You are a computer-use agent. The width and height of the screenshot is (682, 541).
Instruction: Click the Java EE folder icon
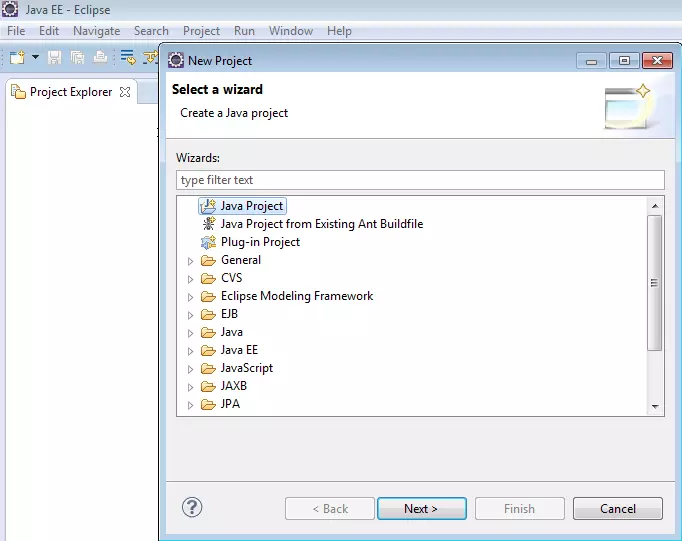click(208, 350)
